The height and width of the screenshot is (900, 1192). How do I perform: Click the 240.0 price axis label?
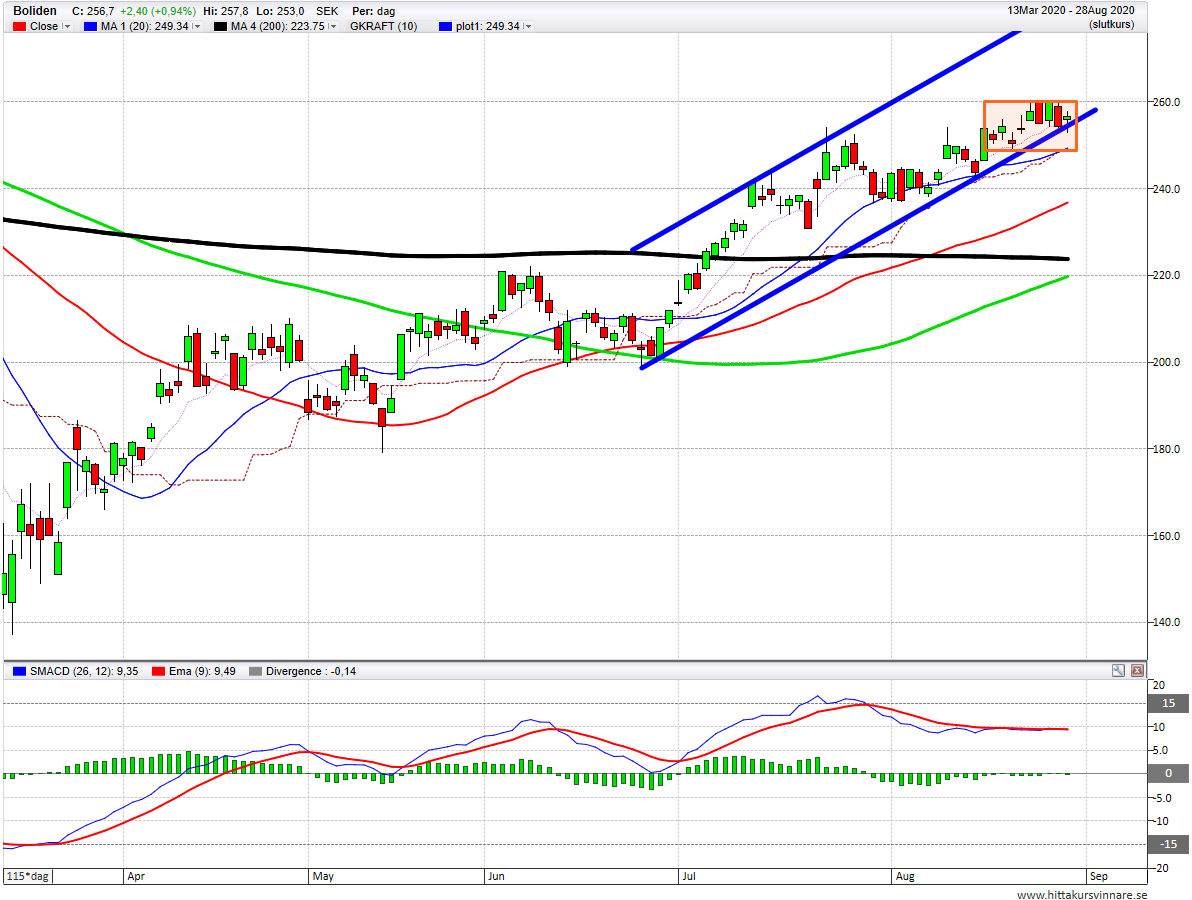click(1166, 189)
